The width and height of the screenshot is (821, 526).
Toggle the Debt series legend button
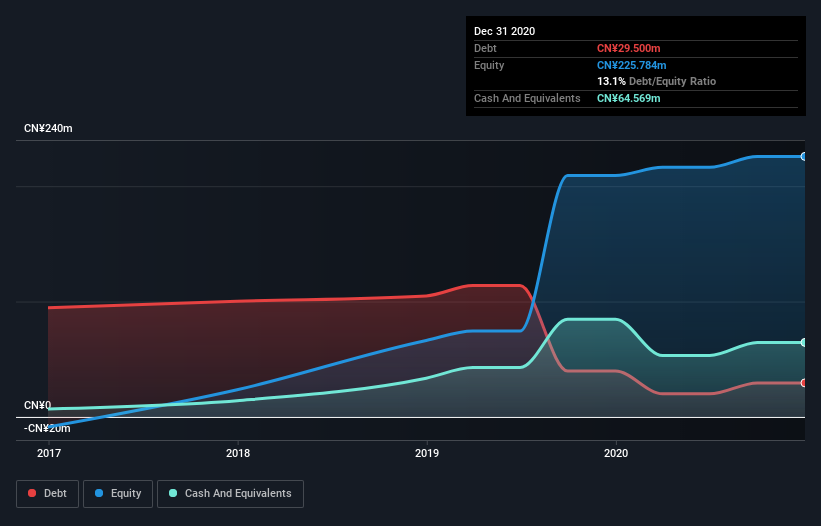coord(47,494)
